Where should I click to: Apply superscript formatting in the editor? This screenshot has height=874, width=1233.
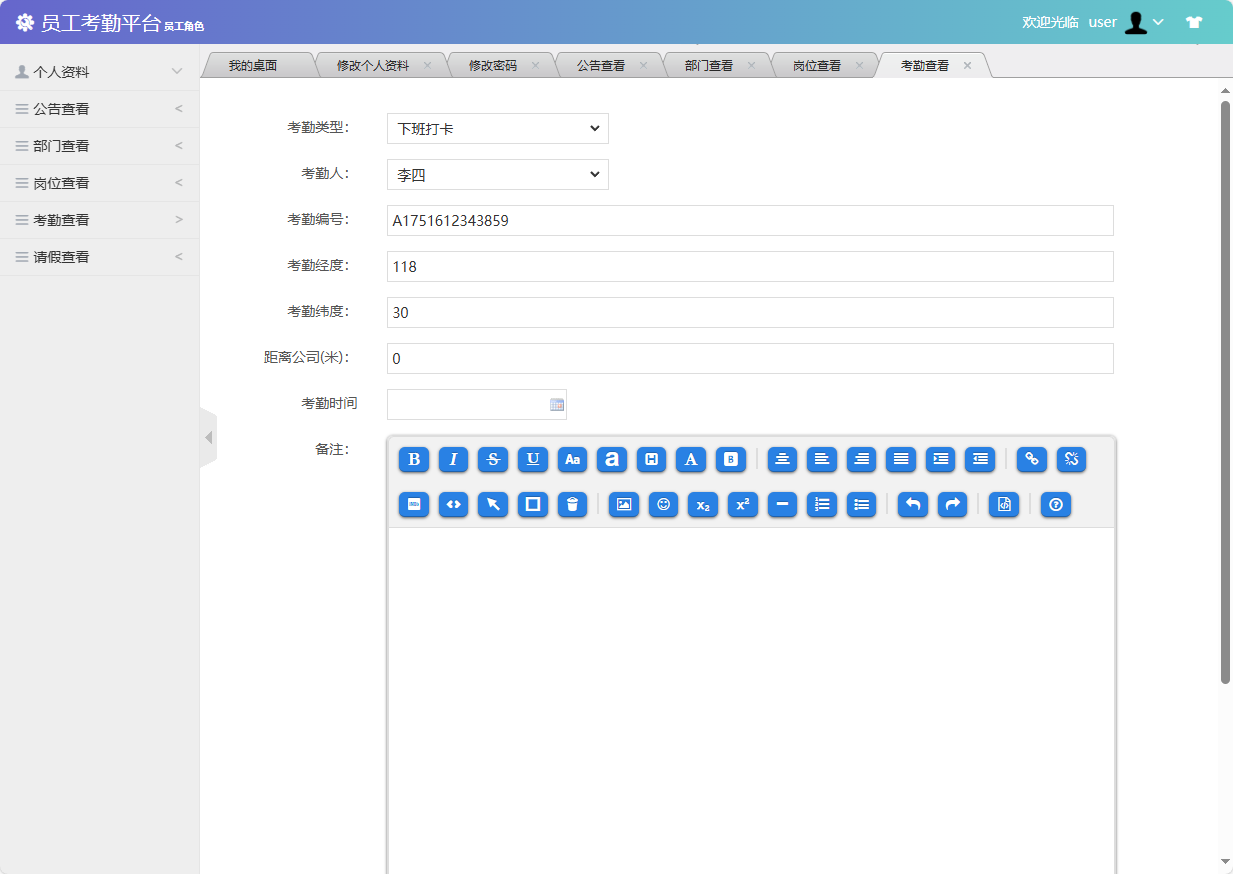(x=742, y=505)
